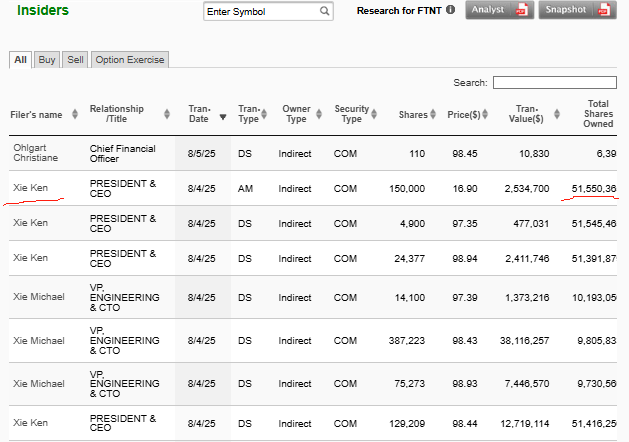Click the 98.44 price cell

pyautogui.click(x=465, y=423)
